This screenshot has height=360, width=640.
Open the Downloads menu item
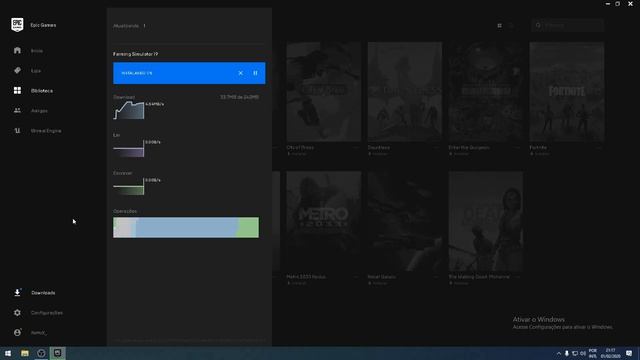pyautogui.click(x=43, y=293)
